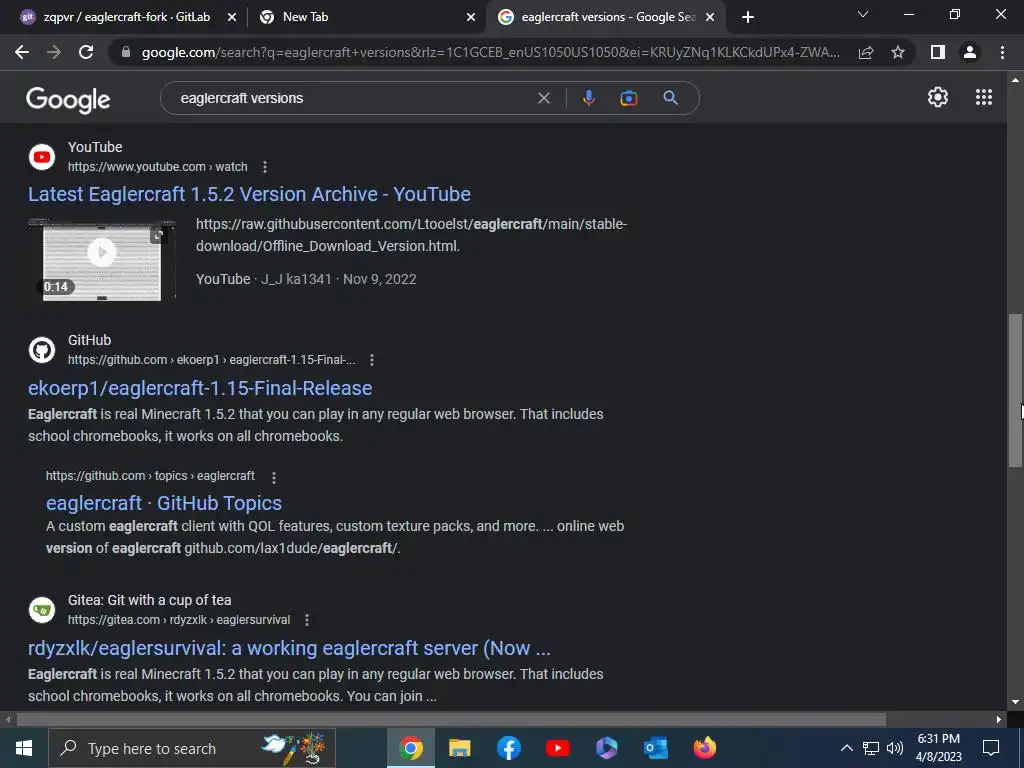Open eaglercraft · GitHub Topics link
Image resolution: width=1024 pixels, height=768 pixels.
[164, 503]
